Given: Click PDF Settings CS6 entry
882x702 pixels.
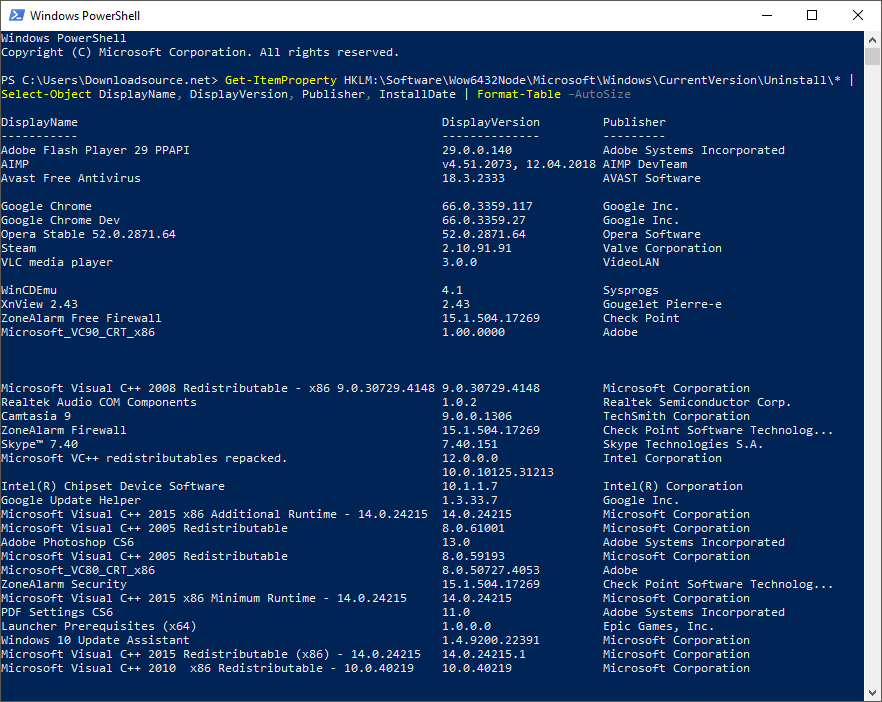Looking at the screenshot, I should (x=57, y=612).
